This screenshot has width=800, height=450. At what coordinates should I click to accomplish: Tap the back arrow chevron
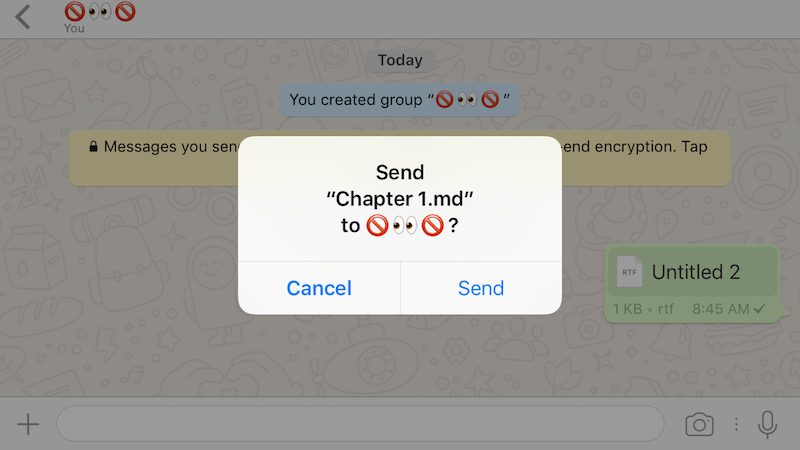pyautogui.click(x=23, y=17)
